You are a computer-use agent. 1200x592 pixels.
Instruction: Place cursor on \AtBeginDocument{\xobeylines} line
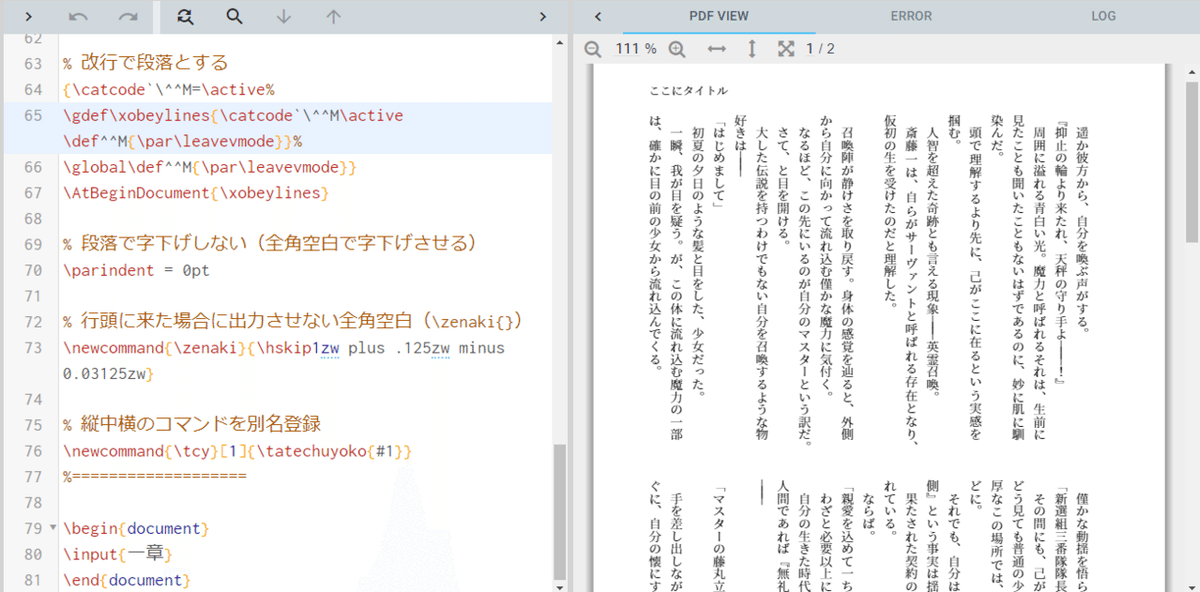click(x=195, y=192)
